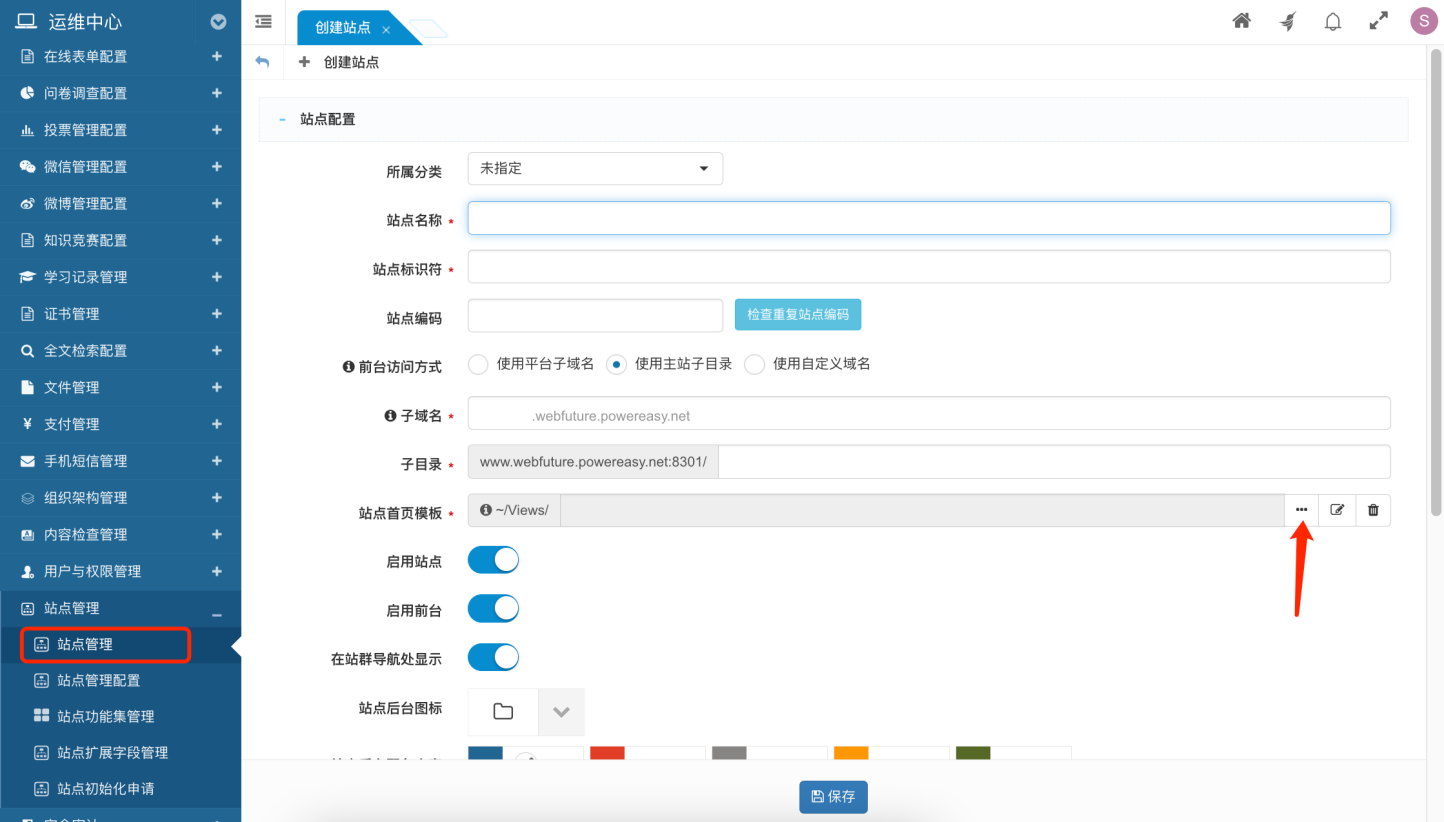Close the 创建站点 tab
1444x822 pixels.
(x=386, y=30)
